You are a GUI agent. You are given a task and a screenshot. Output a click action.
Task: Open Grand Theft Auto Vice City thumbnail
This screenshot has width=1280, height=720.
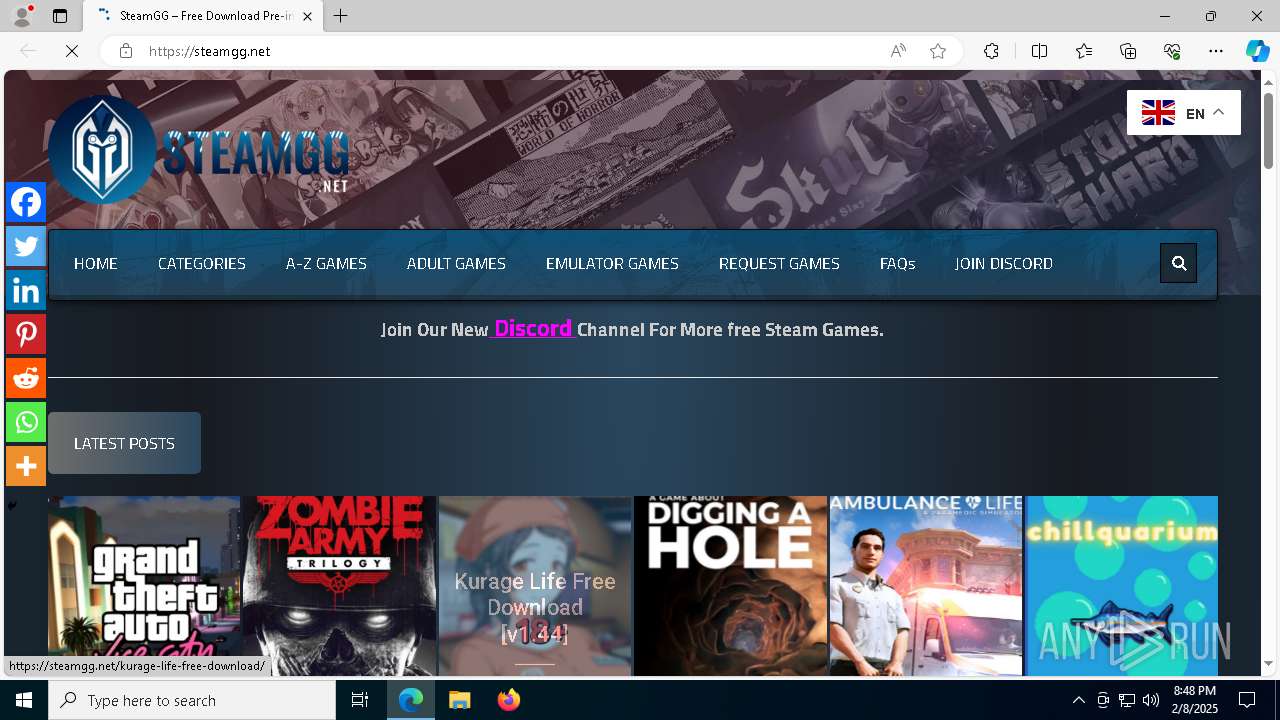(144, 586)
